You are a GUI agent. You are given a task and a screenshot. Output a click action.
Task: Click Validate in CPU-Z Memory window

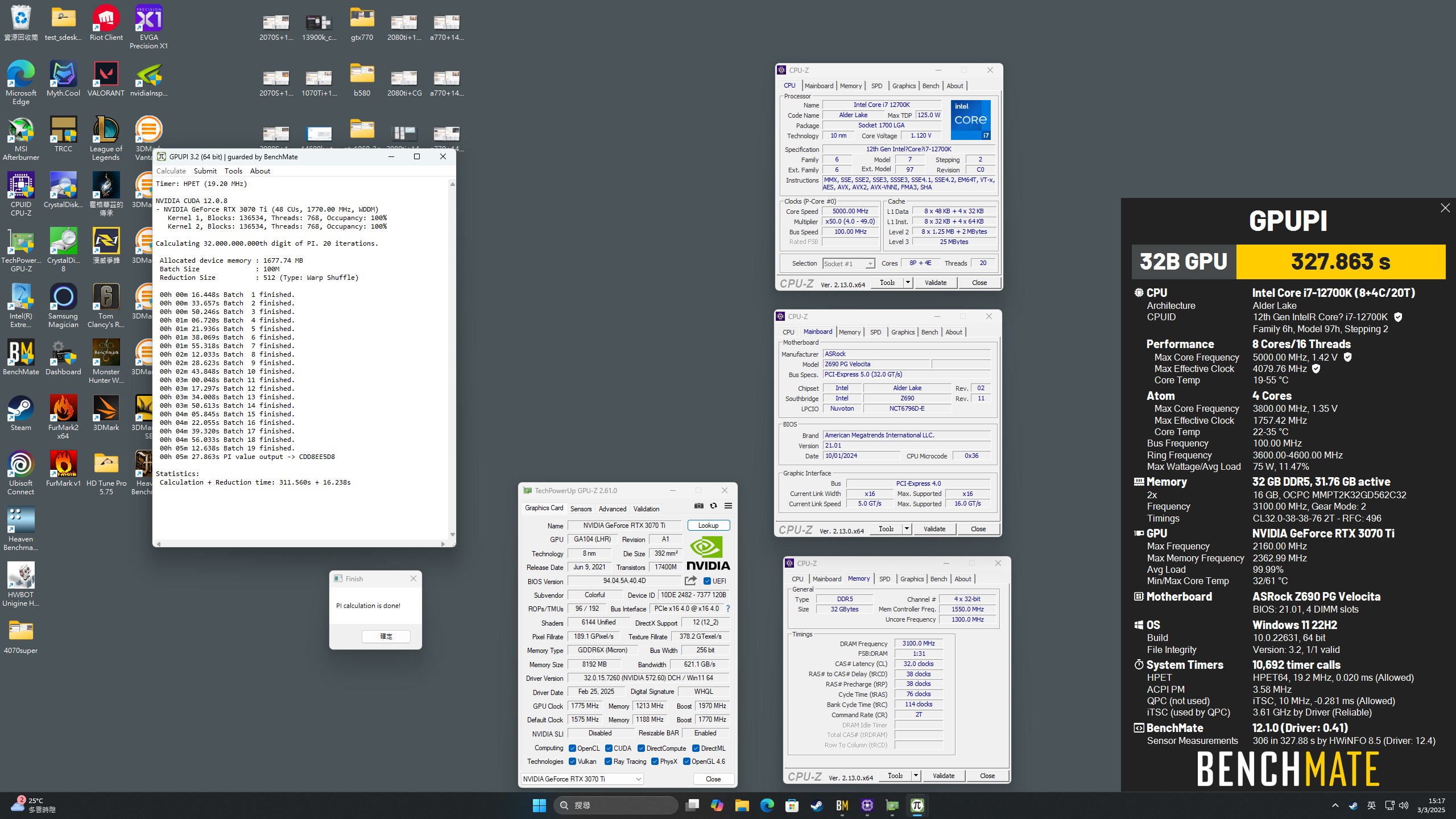coord(944,776)
